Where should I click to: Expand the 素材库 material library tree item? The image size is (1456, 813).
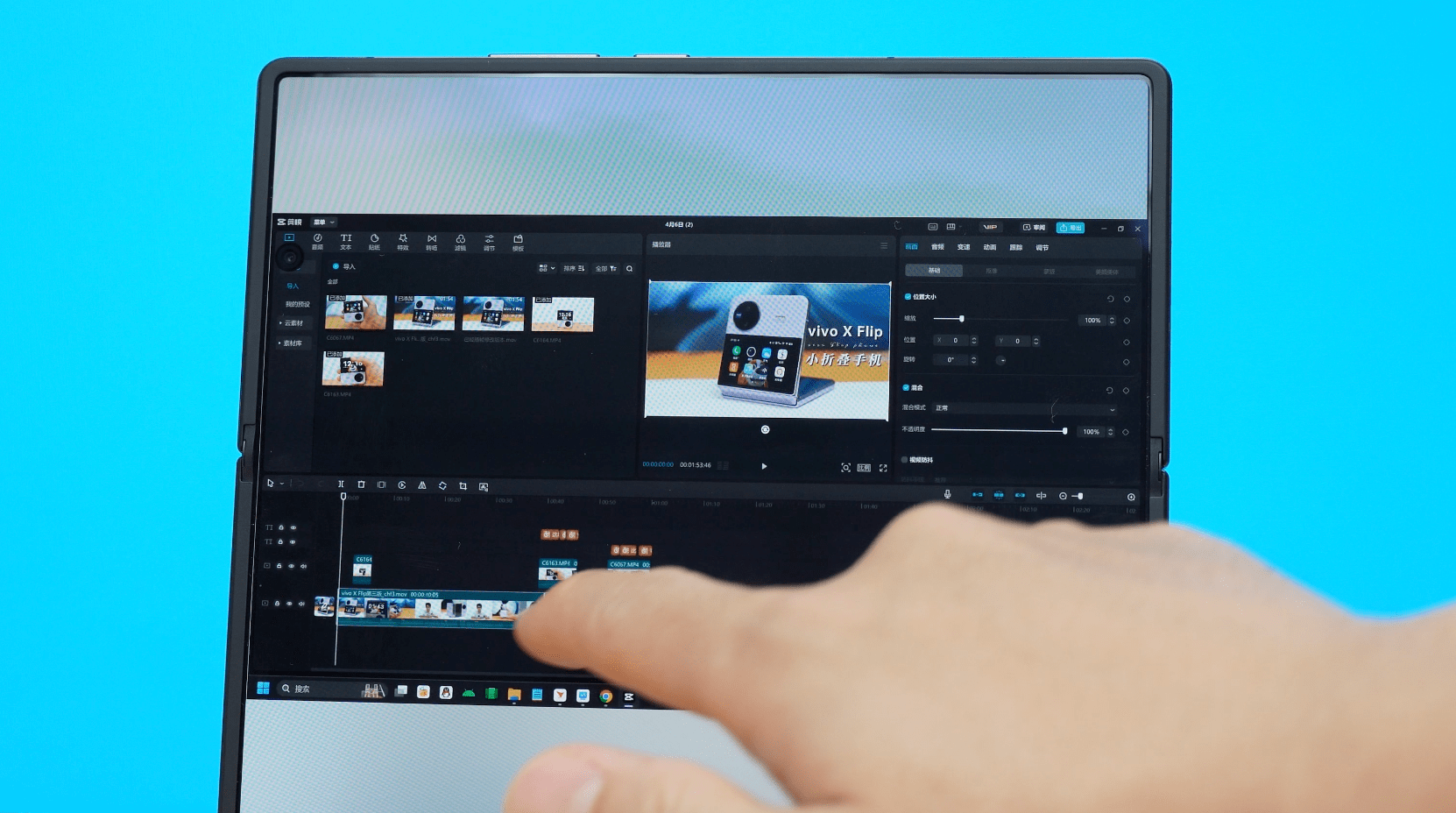pos(291,343)
